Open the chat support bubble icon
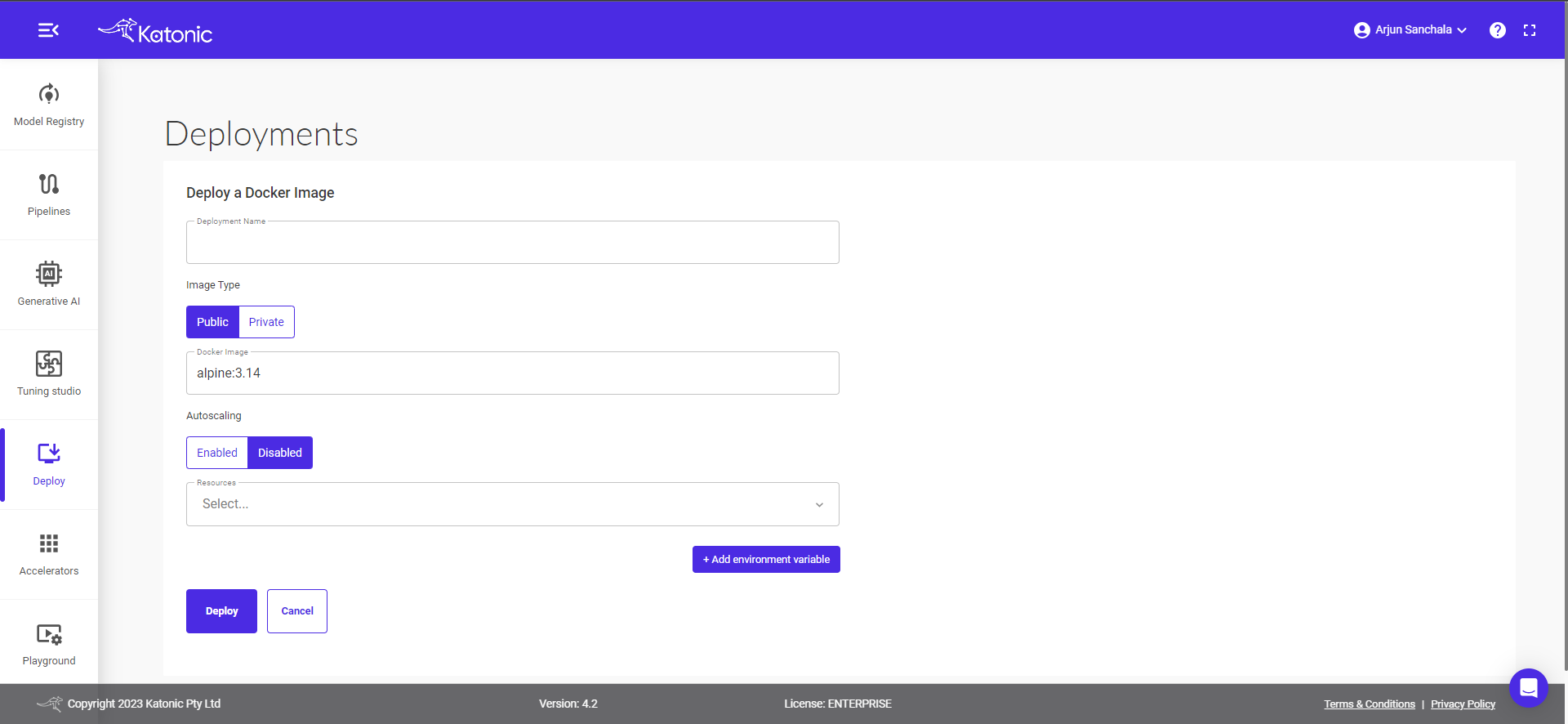This screenshot has height=724, width=1568. [1529, 688]
